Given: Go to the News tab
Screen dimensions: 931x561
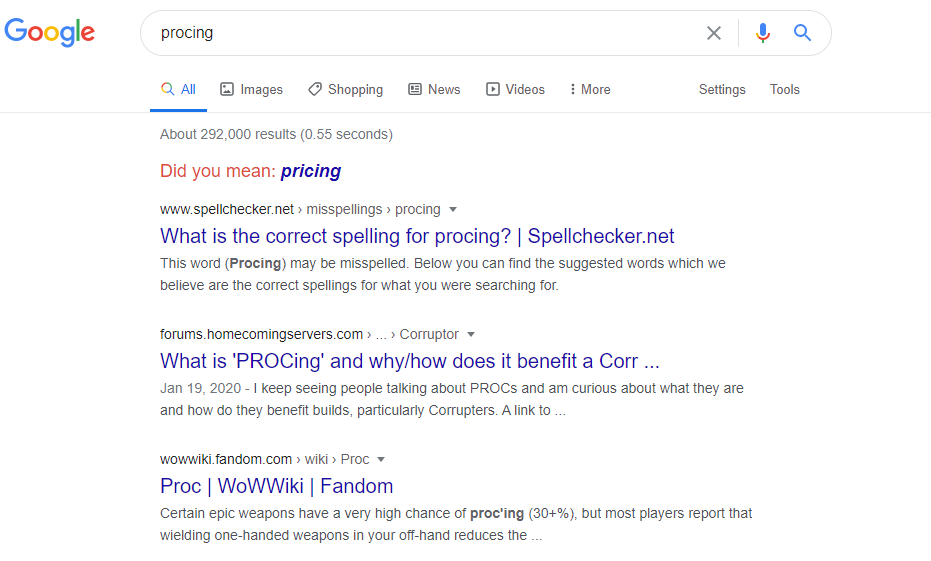Looking at the screenshot, I should (434, 90).
